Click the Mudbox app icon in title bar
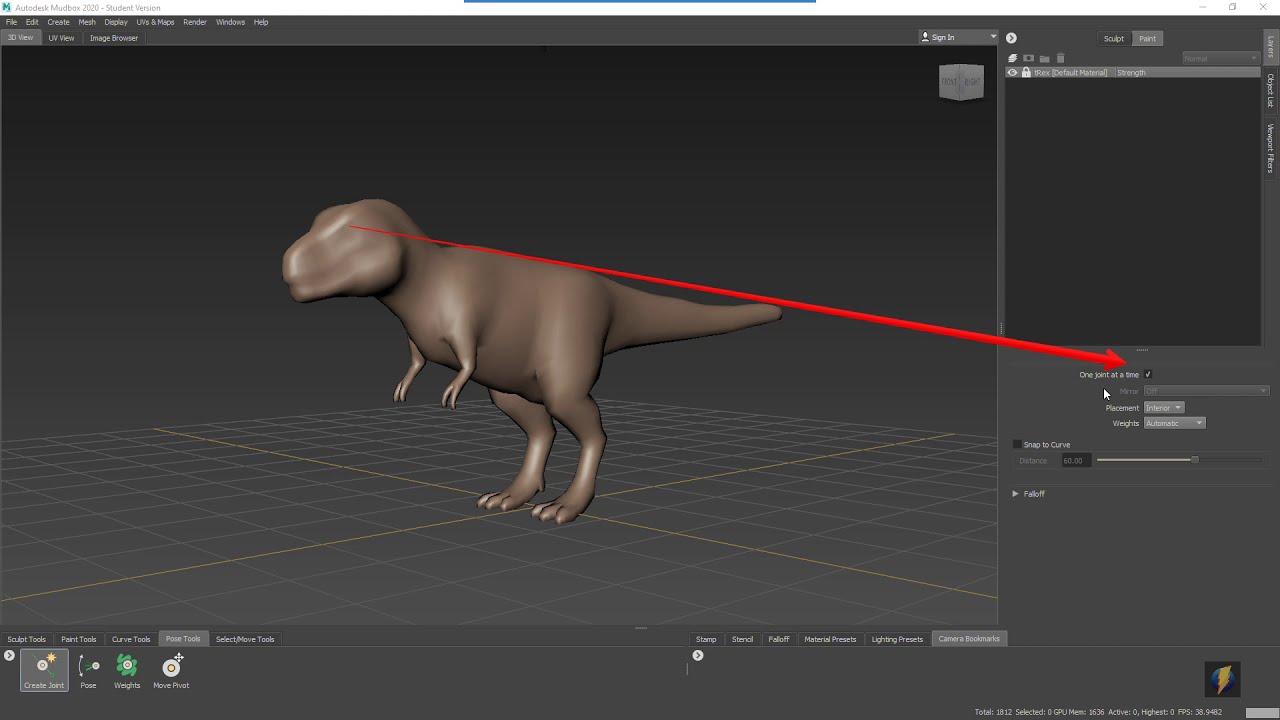The height and width of the screenshot is (720, 1280). click(7, 7)
